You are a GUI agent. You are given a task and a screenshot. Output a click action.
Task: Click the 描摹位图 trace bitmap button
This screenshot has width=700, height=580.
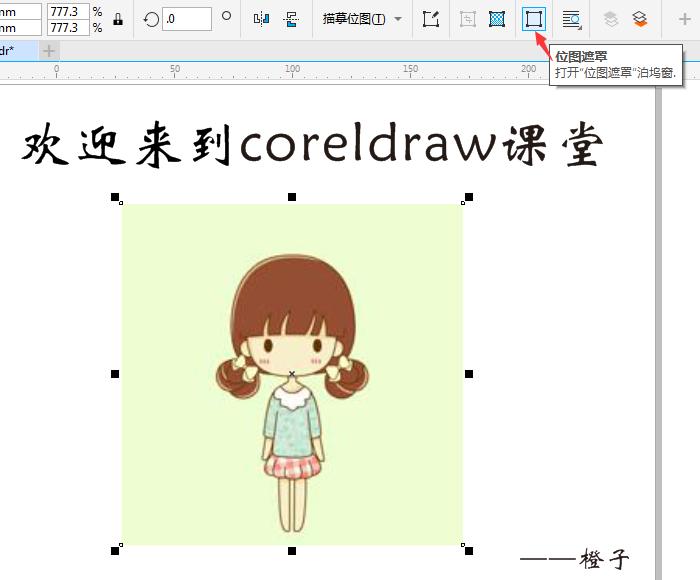354,19
